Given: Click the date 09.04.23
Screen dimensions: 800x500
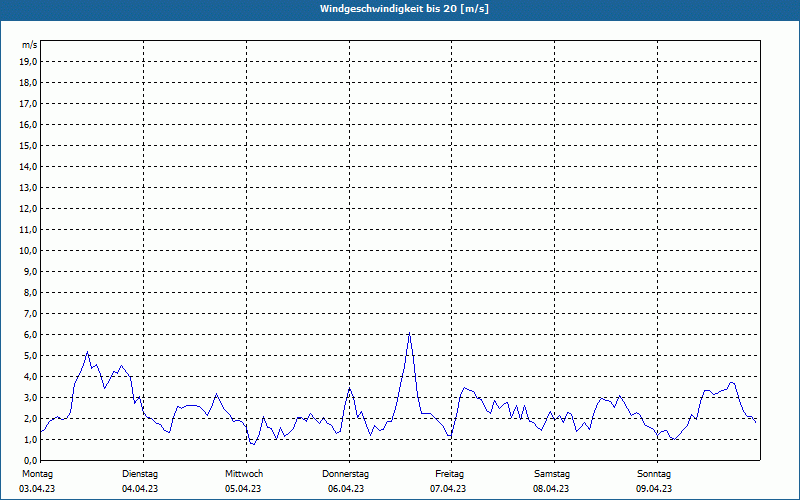Looking at the screenshot, I should [x=654, y=489].
